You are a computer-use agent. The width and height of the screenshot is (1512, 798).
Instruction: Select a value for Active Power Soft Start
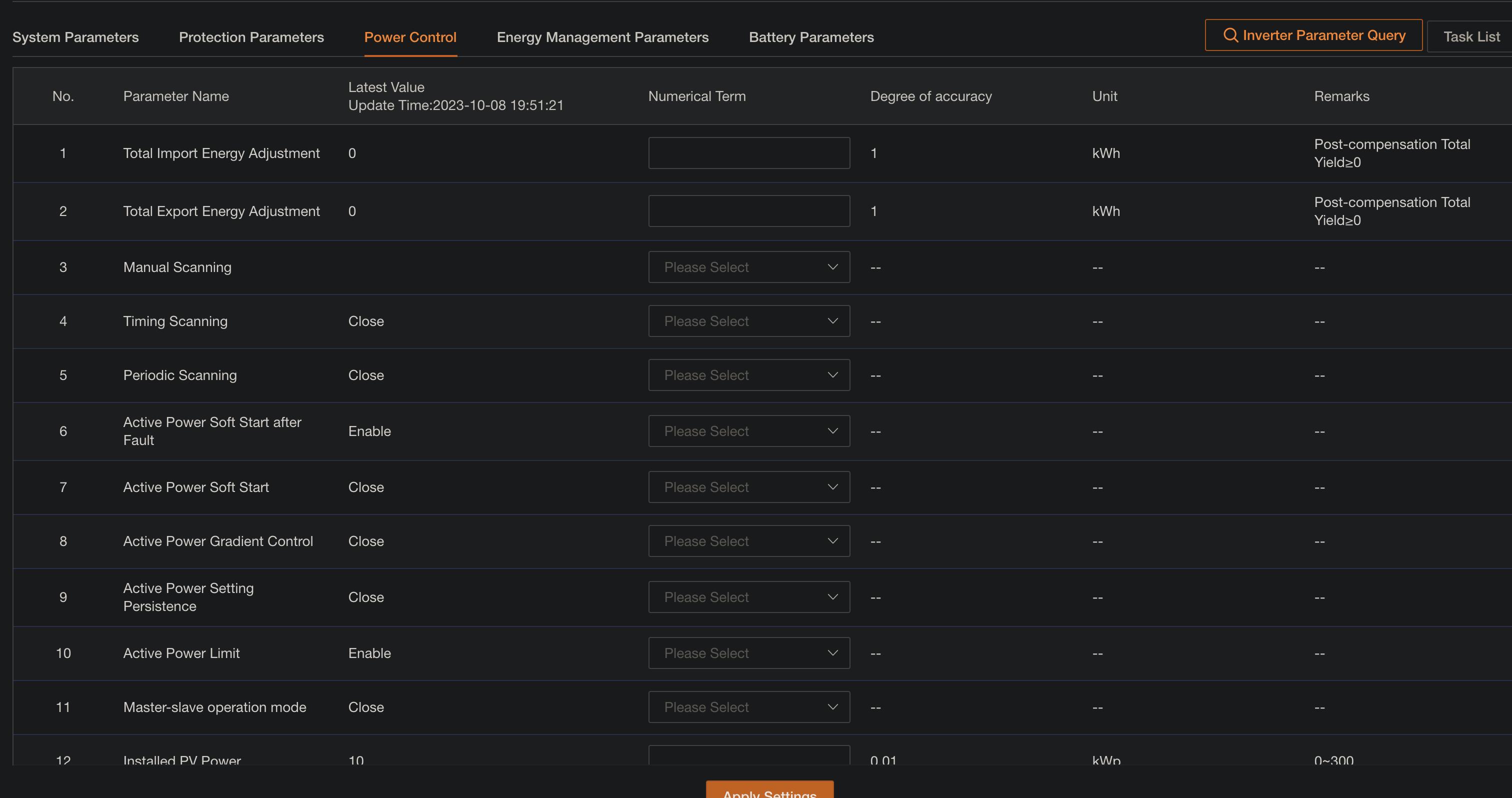[748, 486]
